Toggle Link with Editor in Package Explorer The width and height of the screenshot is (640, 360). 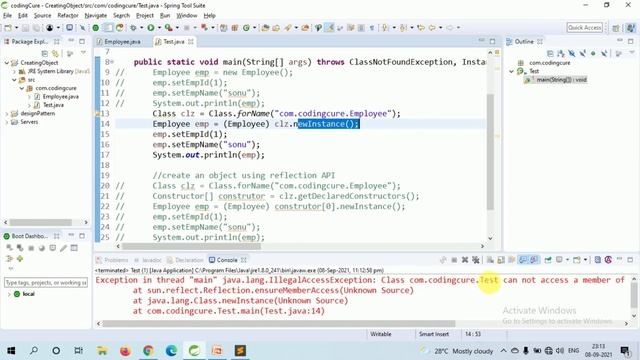55,53
